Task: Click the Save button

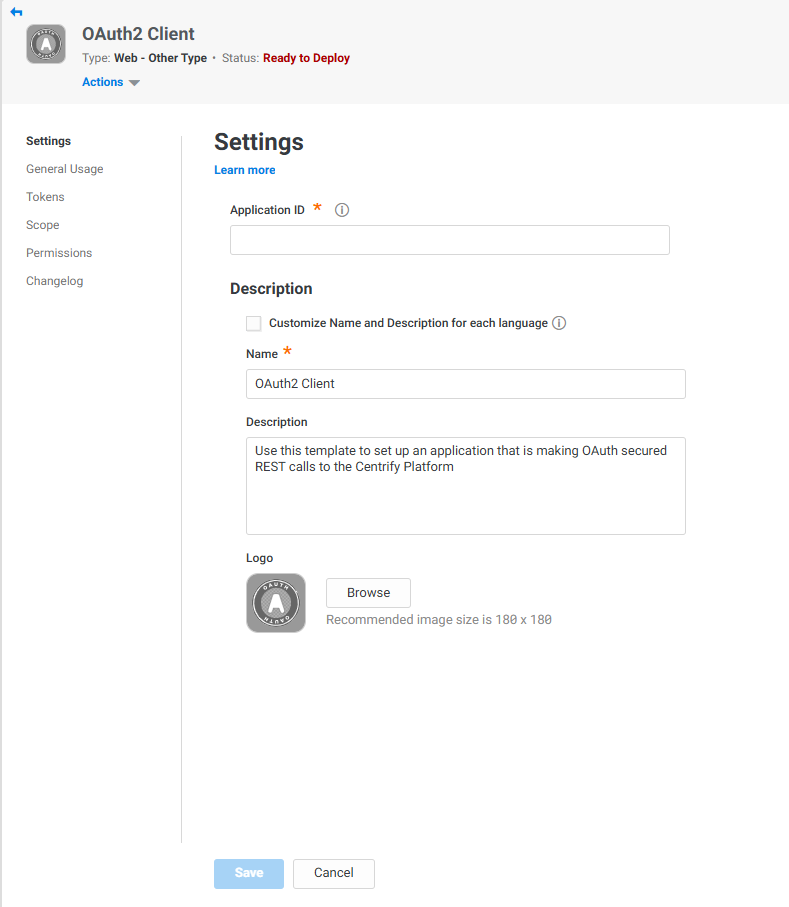Action: pyautogui.click(x=248, y=873)
